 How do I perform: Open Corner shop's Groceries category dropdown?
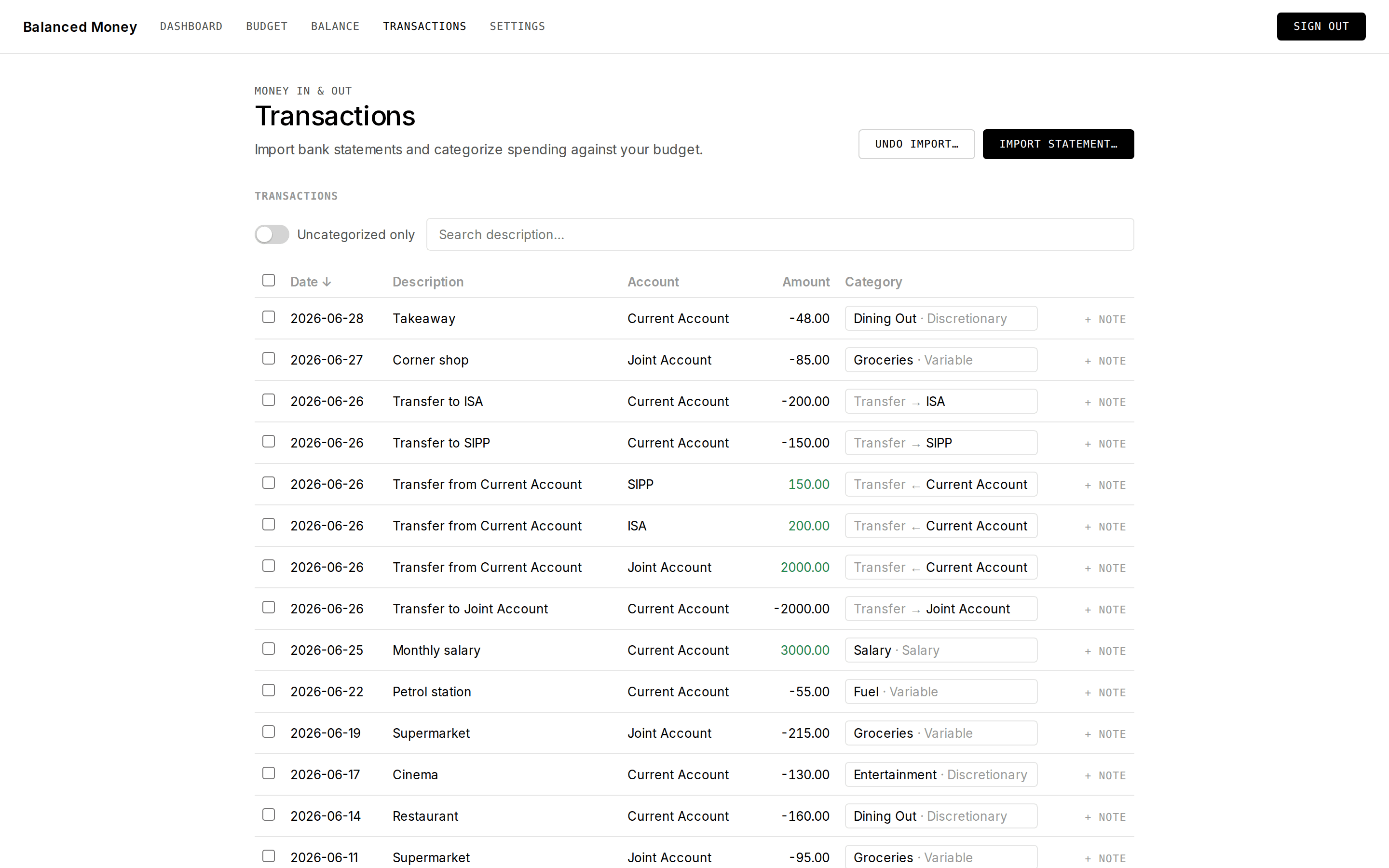(x=941, y=360)
